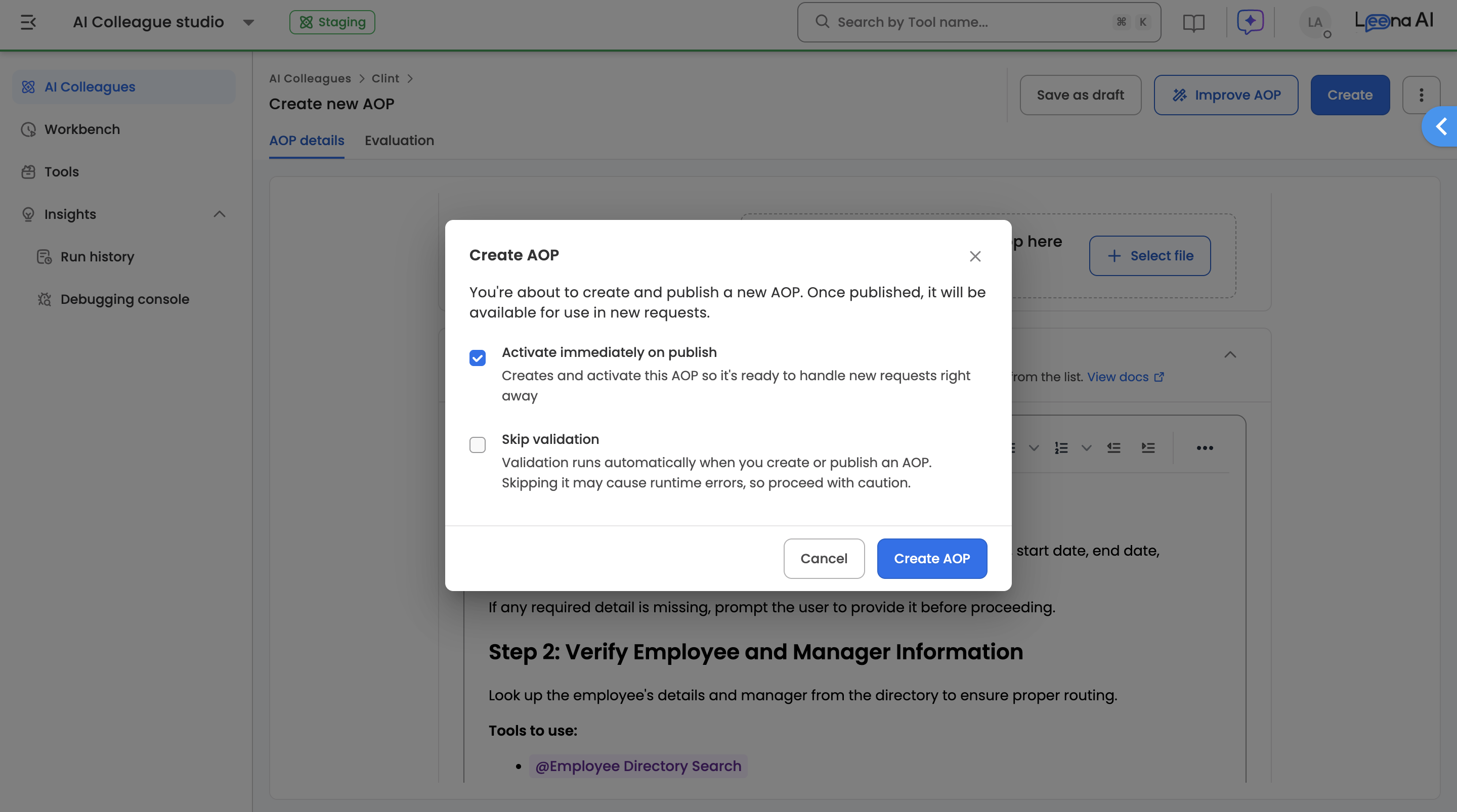Open Workbench in the sidebar
This screenshot has height=812, width=1457.
click(124, 129)
